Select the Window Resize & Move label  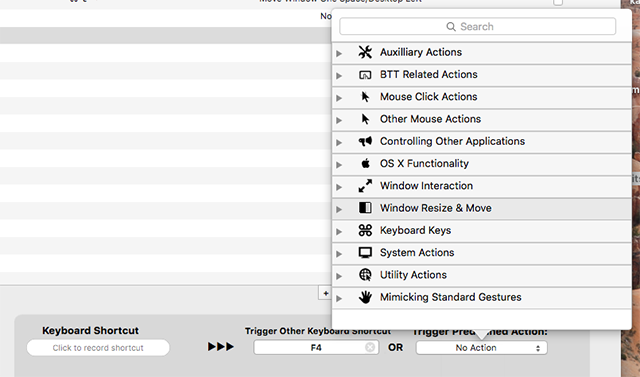point(436,208)
